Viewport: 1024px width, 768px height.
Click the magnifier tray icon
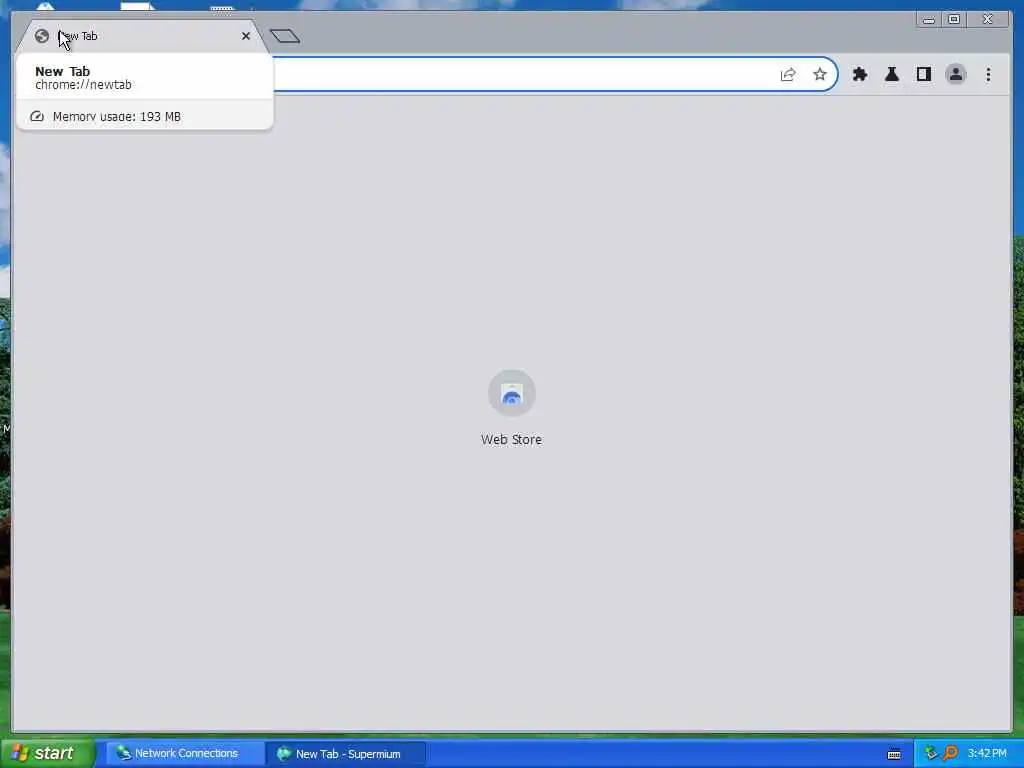[950, 753]
